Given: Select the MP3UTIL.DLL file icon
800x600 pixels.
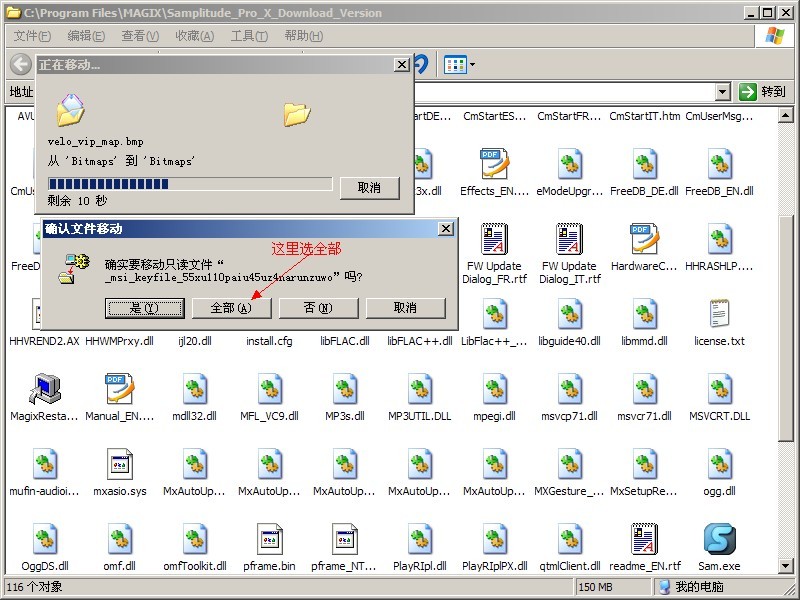Looking at the screenshot, I should 419,389.
